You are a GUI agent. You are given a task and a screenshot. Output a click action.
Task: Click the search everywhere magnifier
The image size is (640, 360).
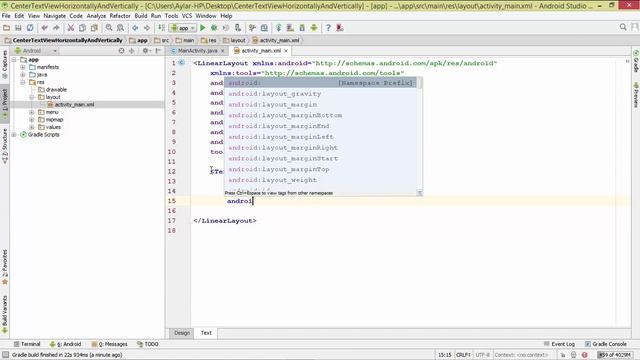click(623, 27)
